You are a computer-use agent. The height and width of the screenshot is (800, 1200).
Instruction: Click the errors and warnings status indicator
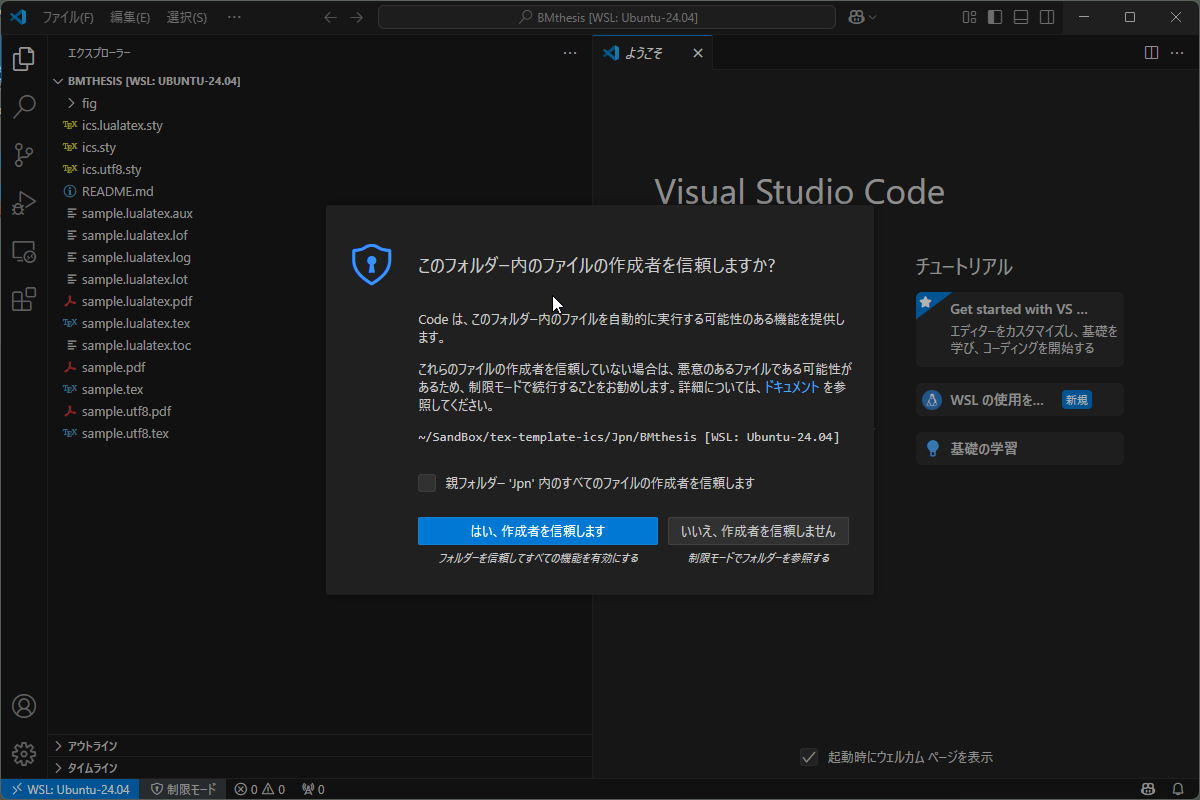point(260,790)
